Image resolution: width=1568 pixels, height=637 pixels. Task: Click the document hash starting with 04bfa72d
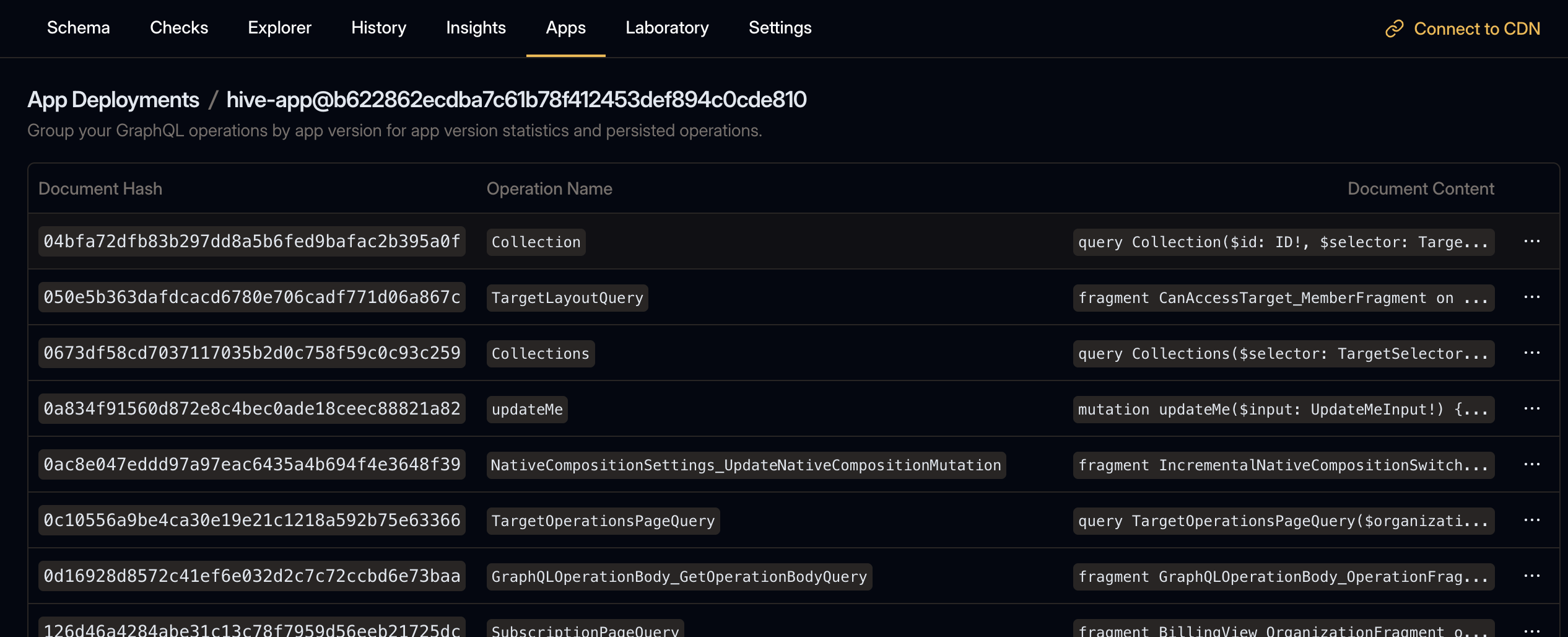coord(251,242)
